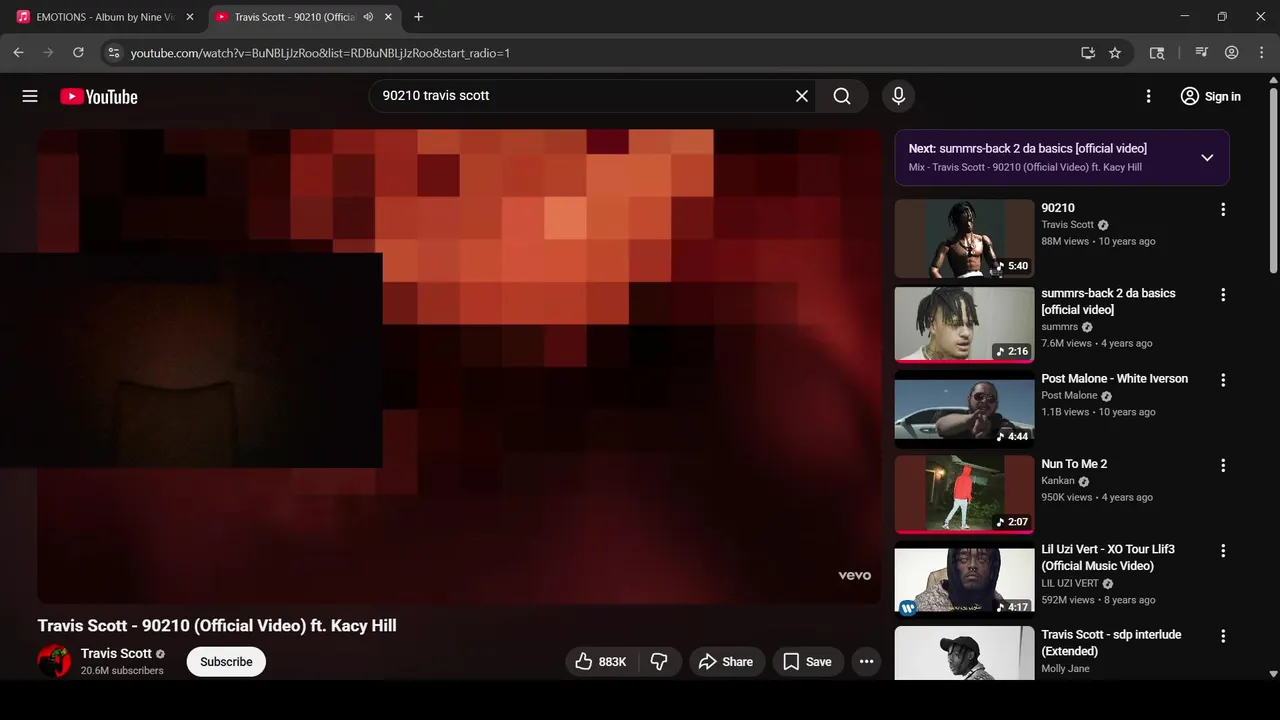
Task: Click install app icon in address bar
Action: [1088, 53]
